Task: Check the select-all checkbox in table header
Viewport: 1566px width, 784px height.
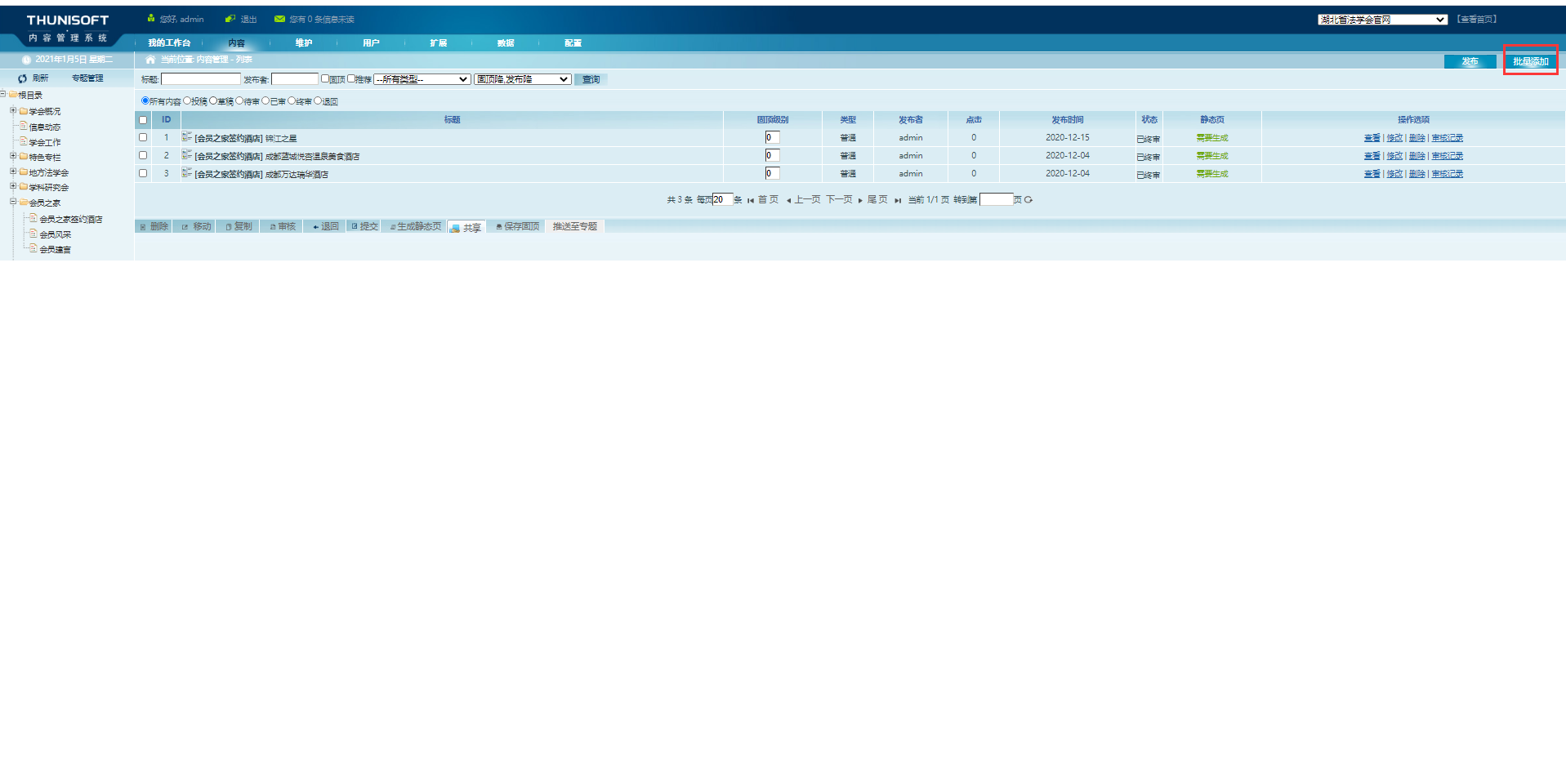Action: point(143,120)
